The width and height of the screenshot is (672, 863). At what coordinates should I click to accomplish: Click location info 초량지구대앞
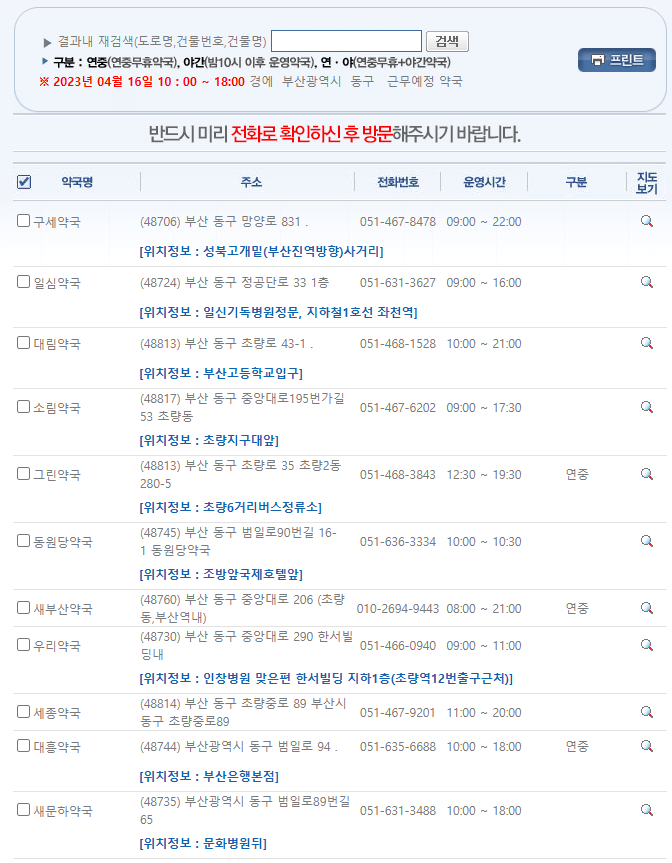pos(209,440)
